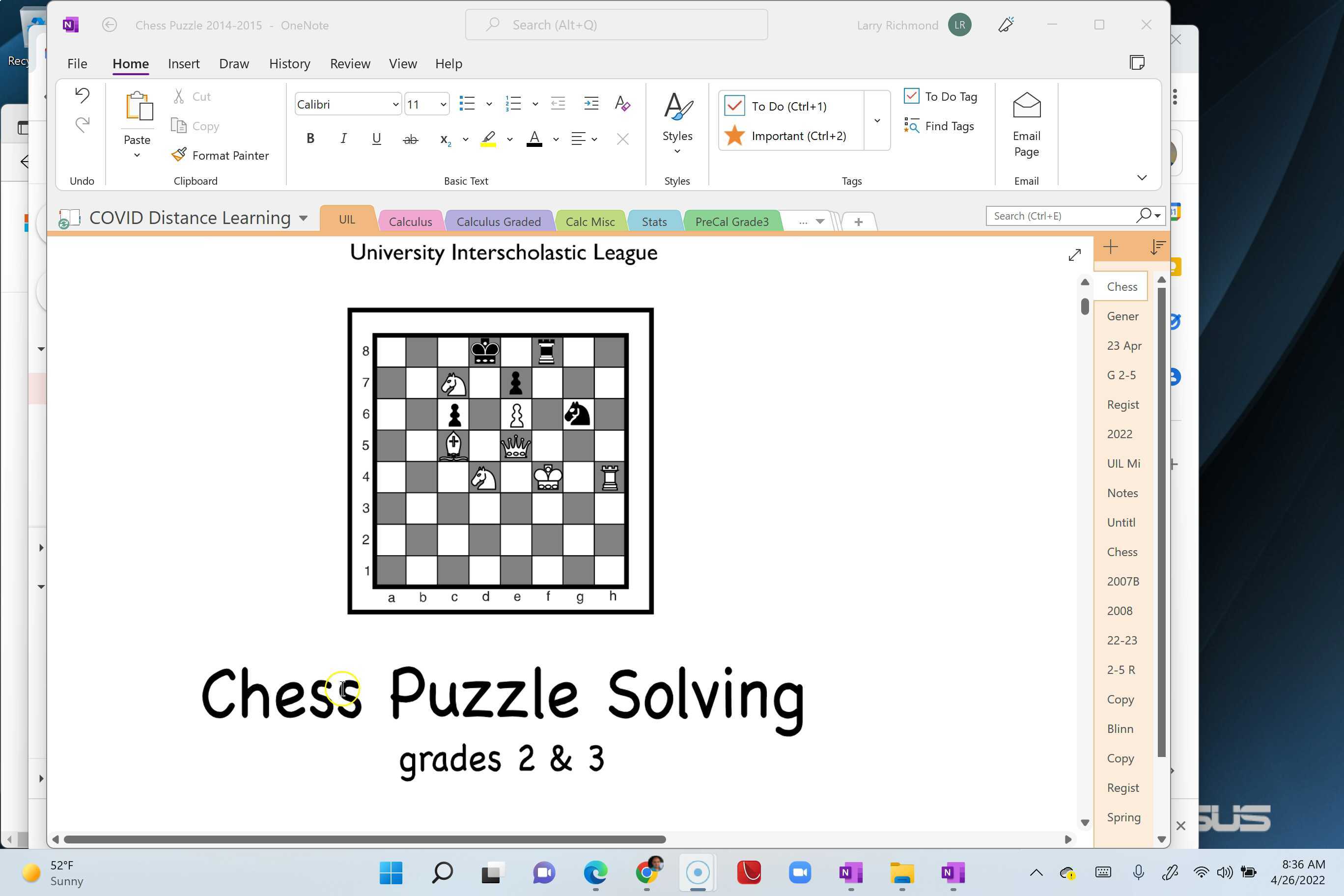
Task: Open the Draw ribbon tab
Action: (234, 63)
